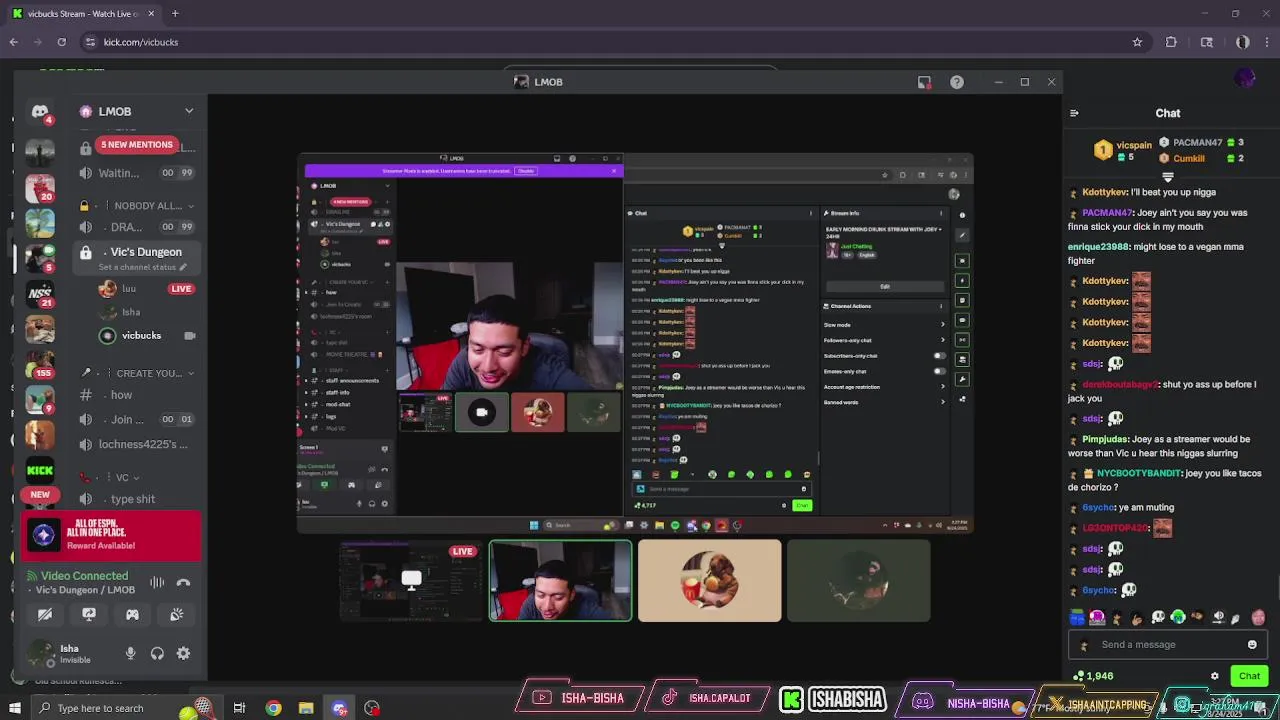
Task: Expand the gift leaderboard arrow in Kick chat
Action: tap(1167, 177)
